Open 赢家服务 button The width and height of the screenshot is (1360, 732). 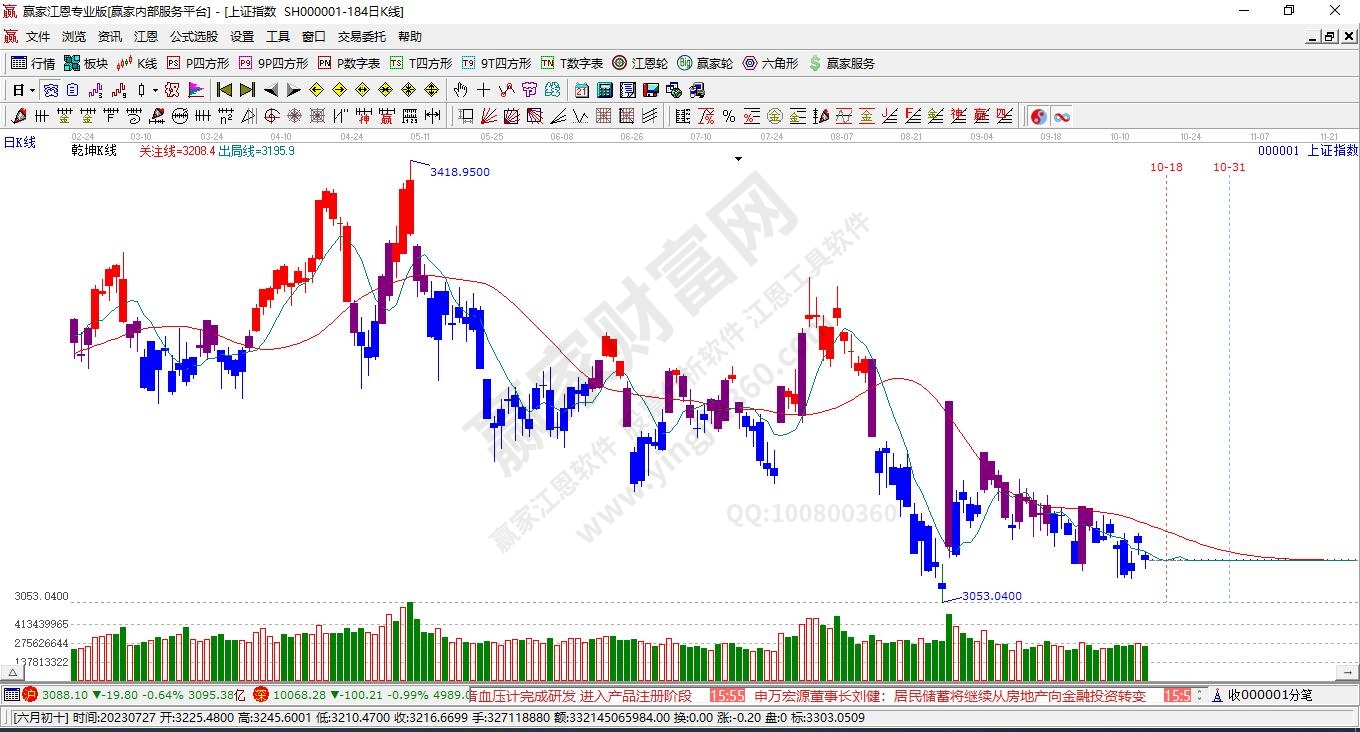click(842, 63)
